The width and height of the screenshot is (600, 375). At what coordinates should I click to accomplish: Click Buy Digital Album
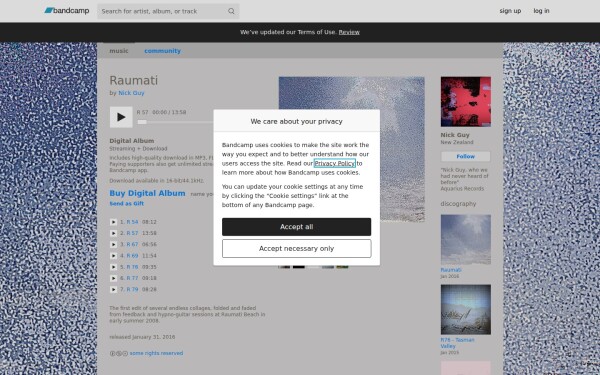pos(147,193)
